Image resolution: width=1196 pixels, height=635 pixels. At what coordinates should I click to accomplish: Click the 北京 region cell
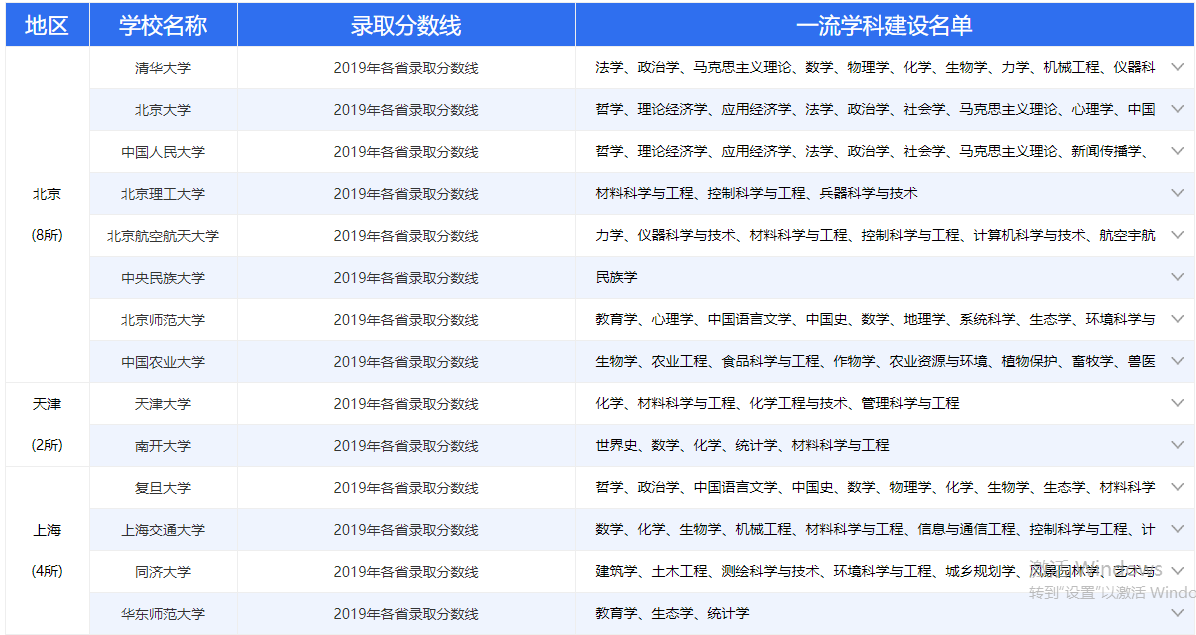(47, 214)
